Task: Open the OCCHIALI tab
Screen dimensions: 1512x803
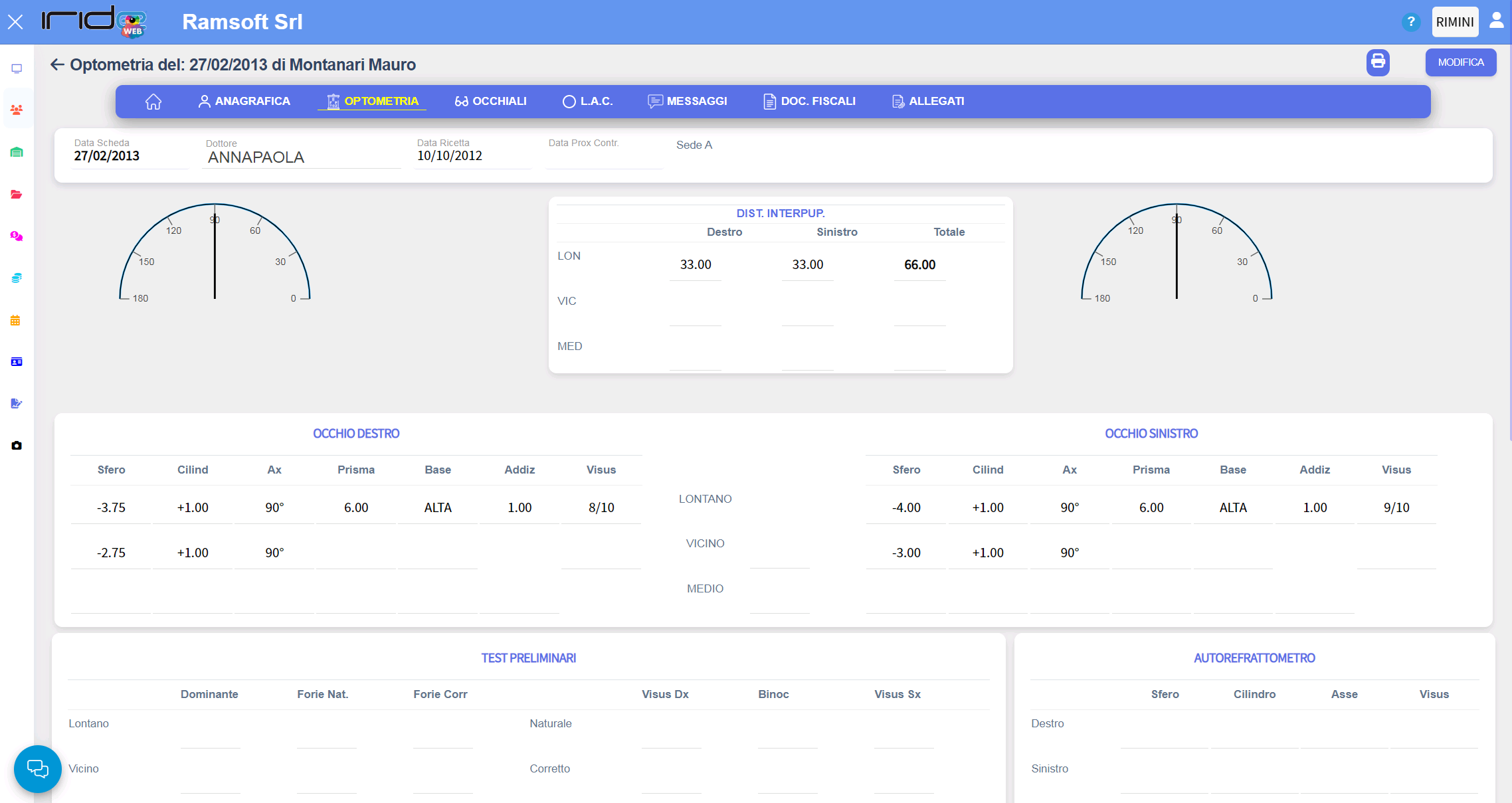Action: pyautogui.click(x=490, y=102)
